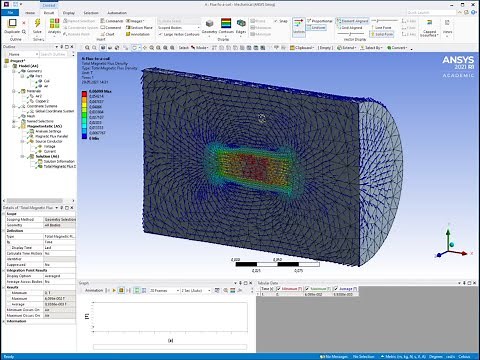This screenshot has width=480, height=360.
Task: Open the File menu
Action: 10,12
